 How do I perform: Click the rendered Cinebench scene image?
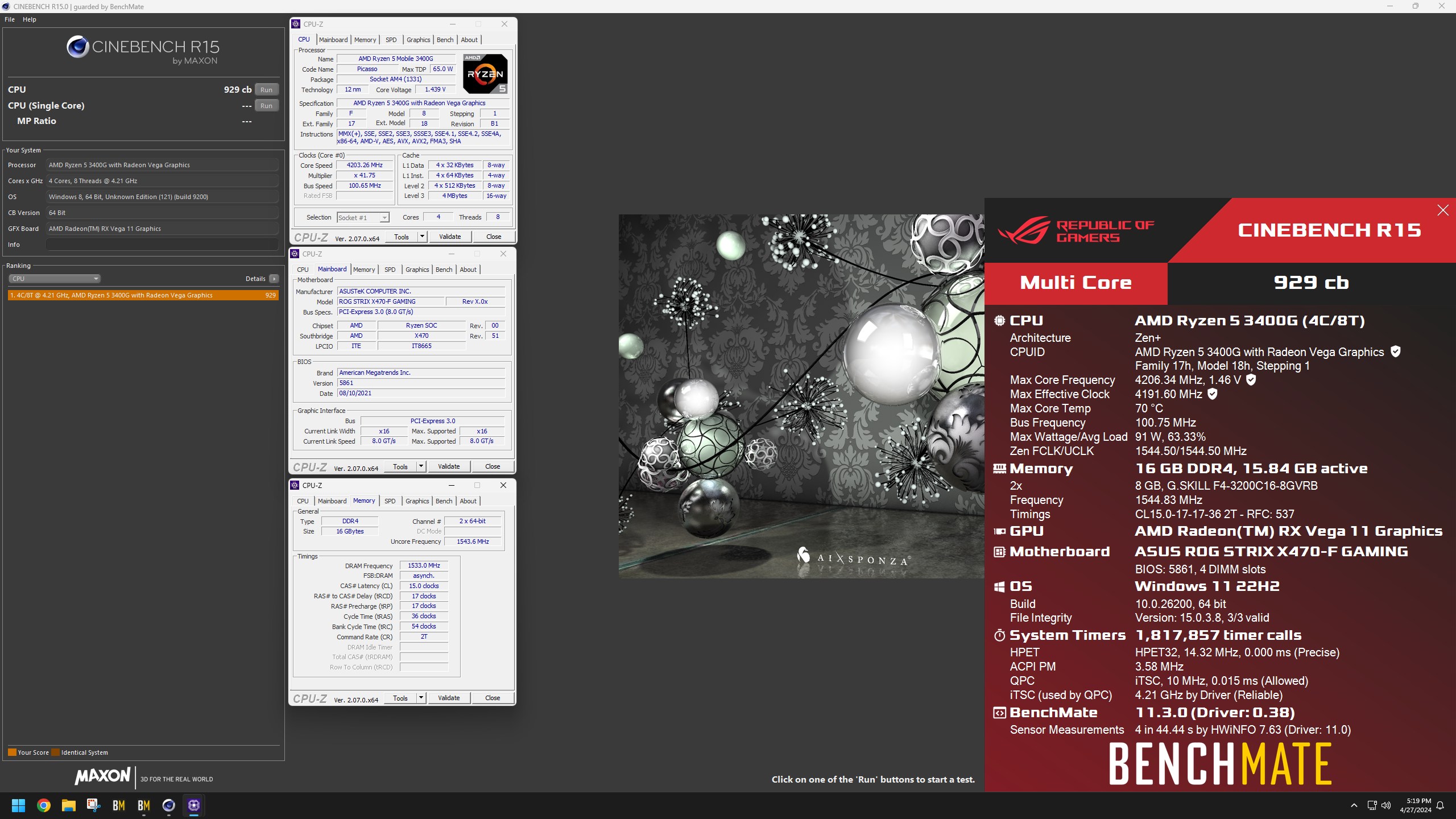[x=801, y=396]
